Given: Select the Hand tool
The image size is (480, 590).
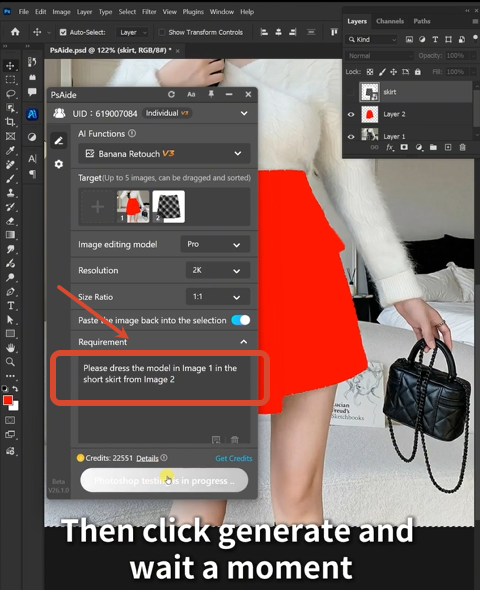Looking at the screenshot, I should (x=10, y=348).
